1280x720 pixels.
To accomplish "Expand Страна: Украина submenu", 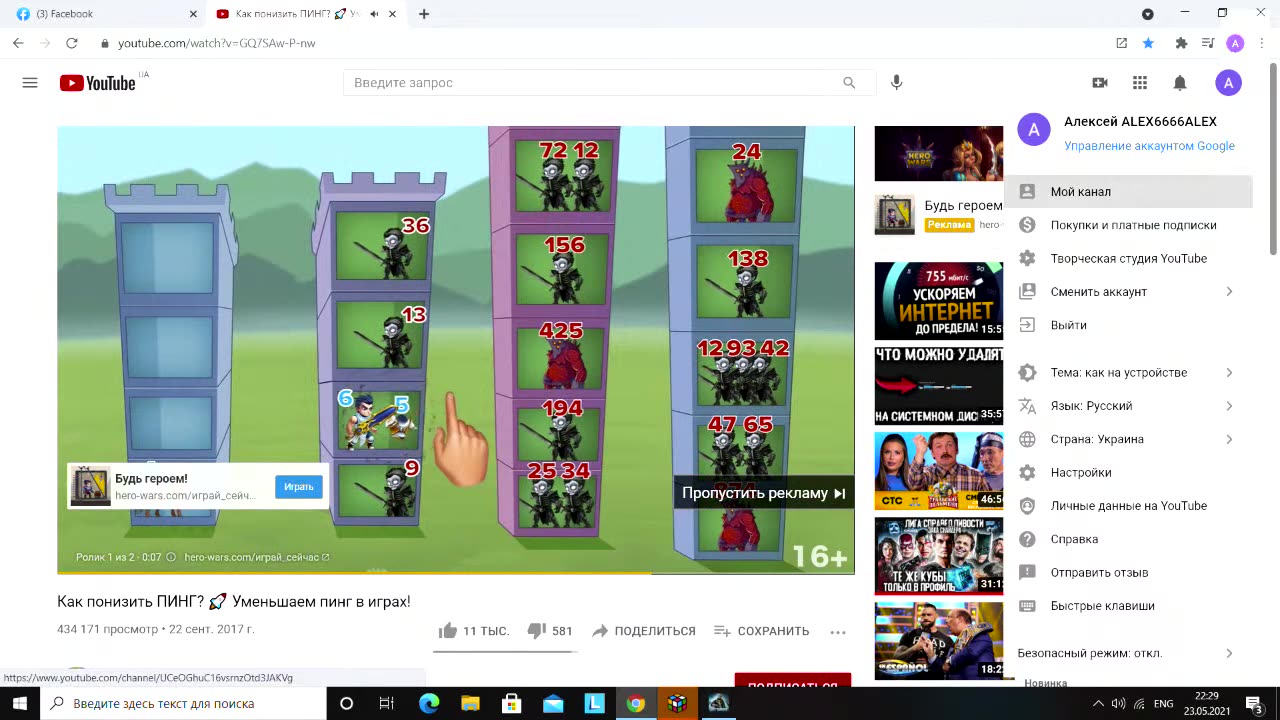I will click(1229, 439).
